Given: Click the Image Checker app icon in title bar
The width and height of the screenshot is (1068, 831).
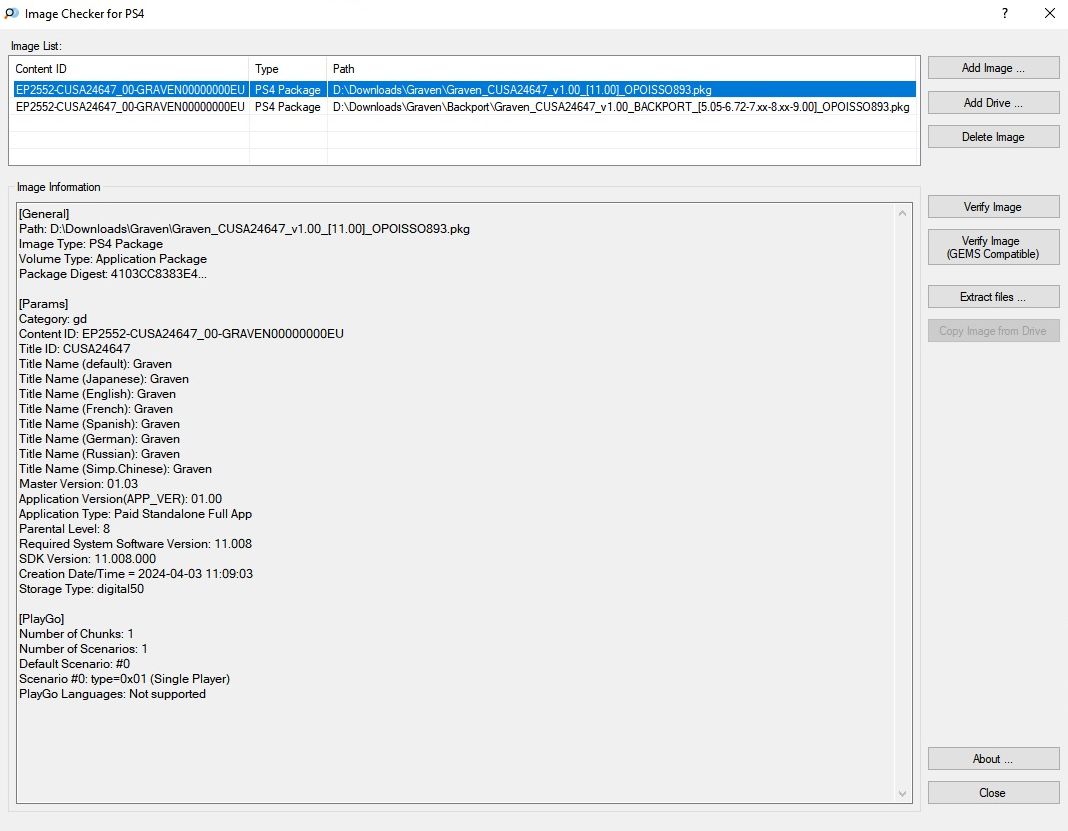Looking at the screenshot, I should (12, 14).
